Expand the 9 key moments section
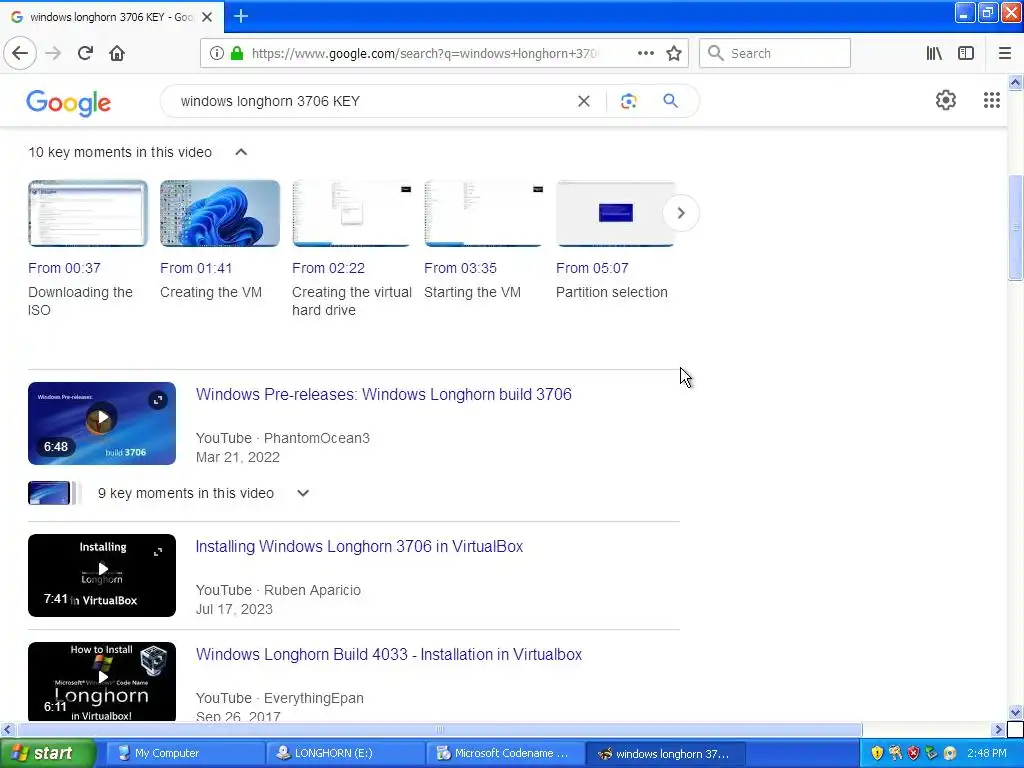This screenshot has width=1024, height=768. [303, 493]
